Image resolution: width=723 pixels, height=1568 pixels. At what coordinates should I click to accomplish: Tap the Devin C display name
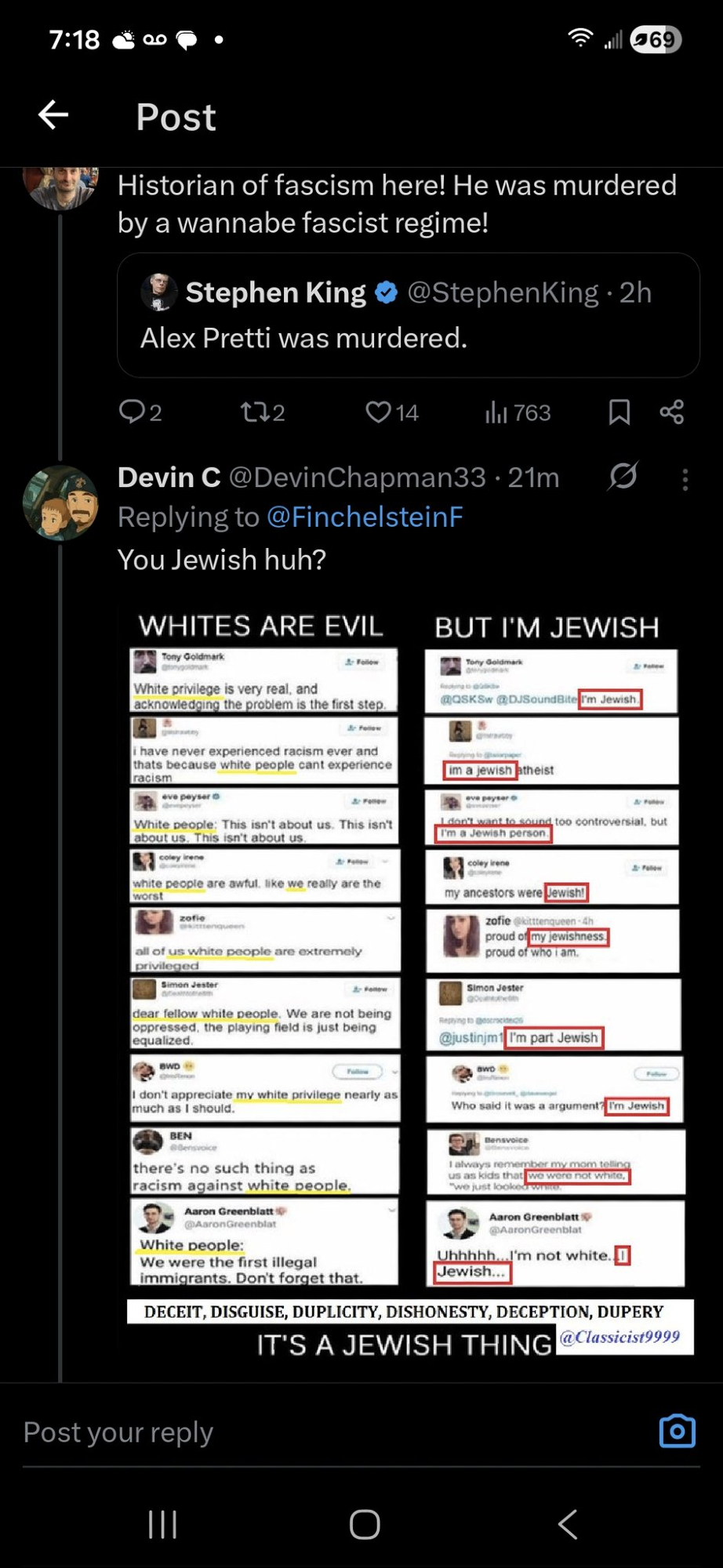coord(169,477)
